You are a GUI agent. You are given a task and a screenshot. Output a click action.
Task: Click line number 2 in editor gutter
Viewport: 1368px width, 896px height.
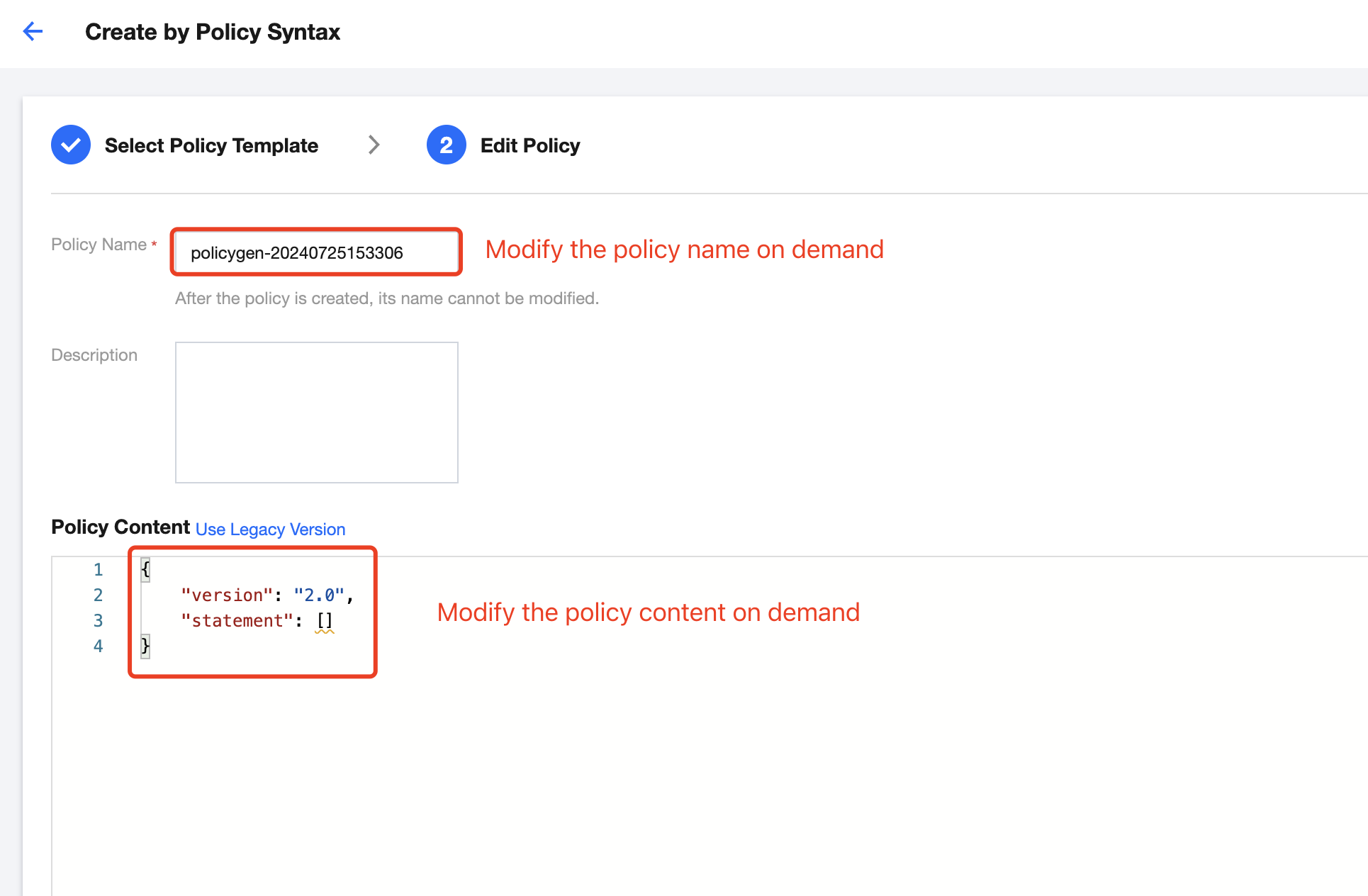[x=98, y=595]
